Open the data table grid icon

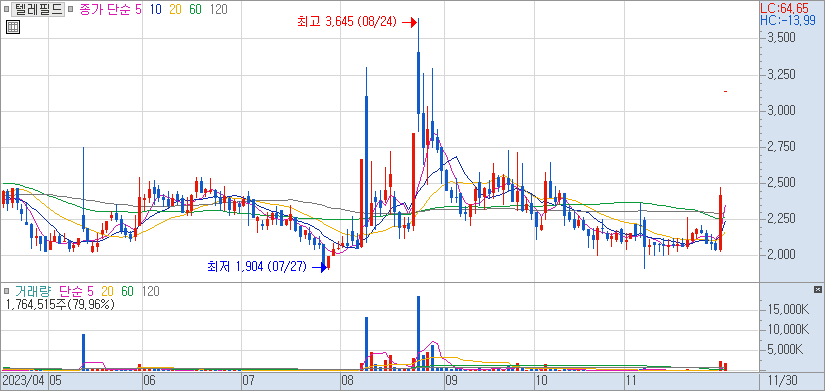coord(13,27)
